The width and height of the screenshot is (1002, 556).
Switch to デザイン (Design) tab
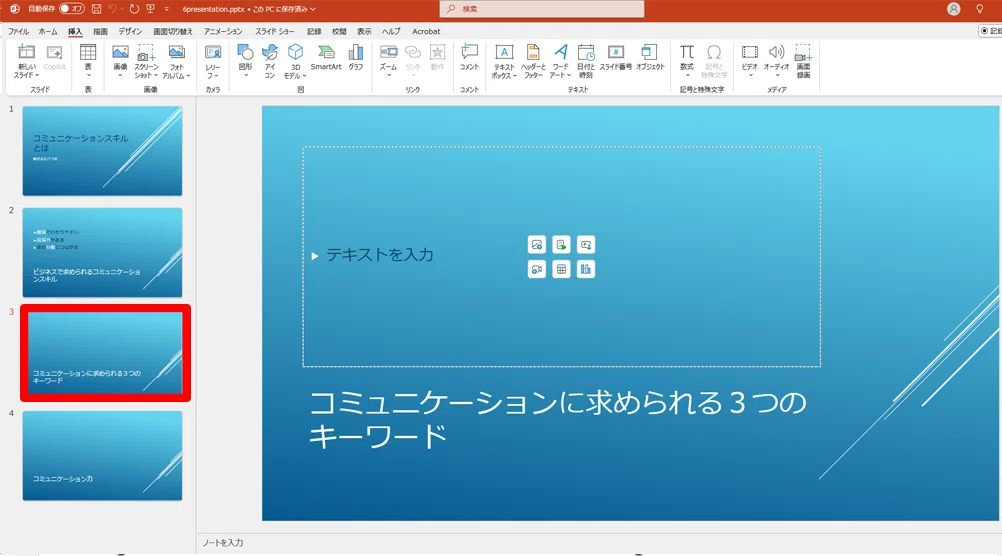(130, 31)
